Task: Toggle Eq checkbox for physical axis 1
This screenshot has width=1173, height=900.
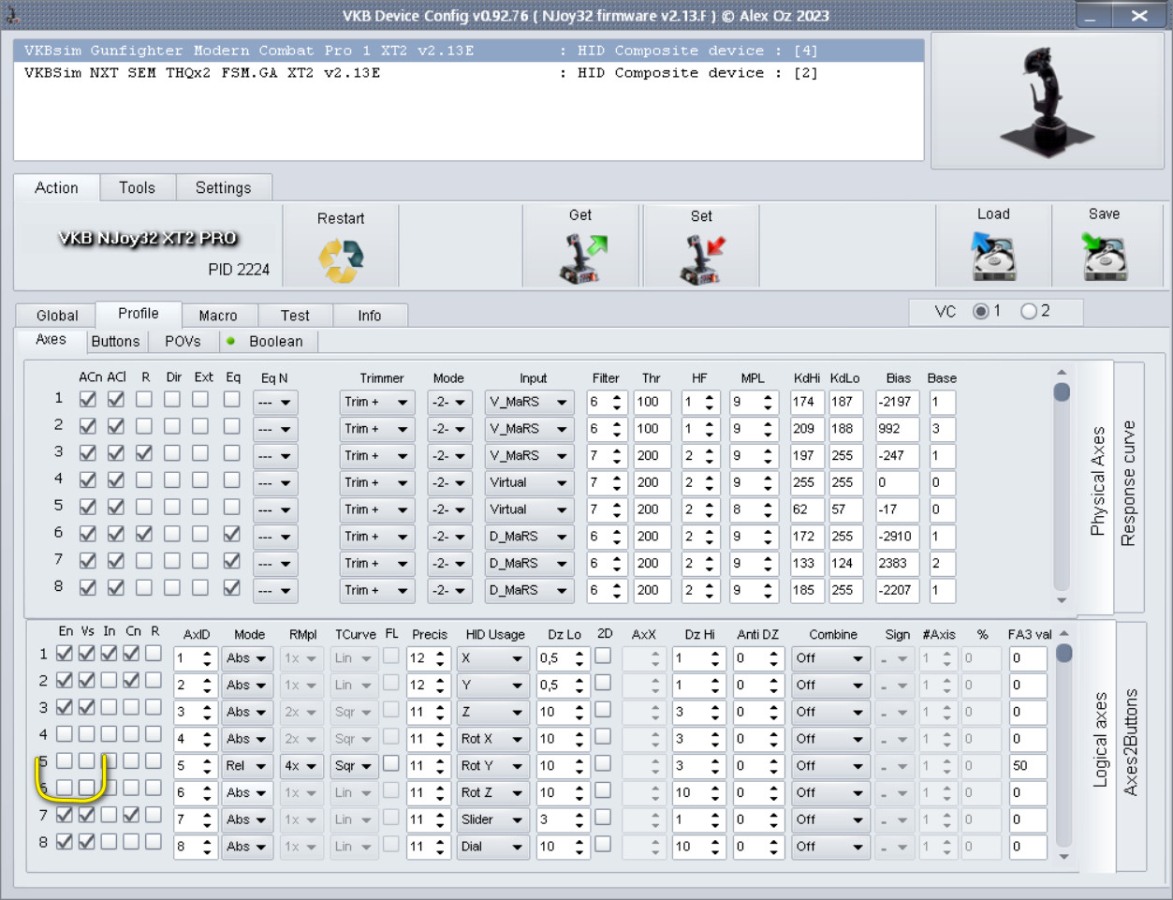Action: (232, 399)
